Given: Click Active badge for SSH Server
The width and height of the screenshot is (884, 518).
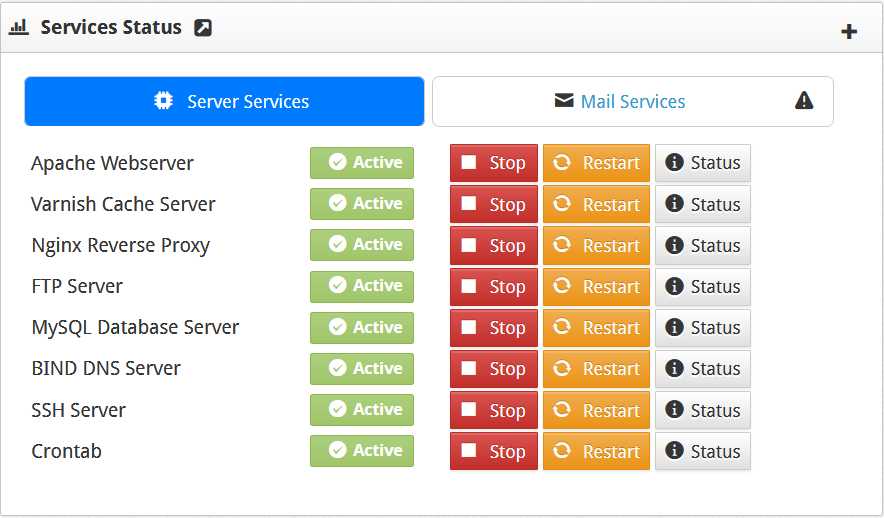Looking at the screenshot, I should click(x=362, y=410).
